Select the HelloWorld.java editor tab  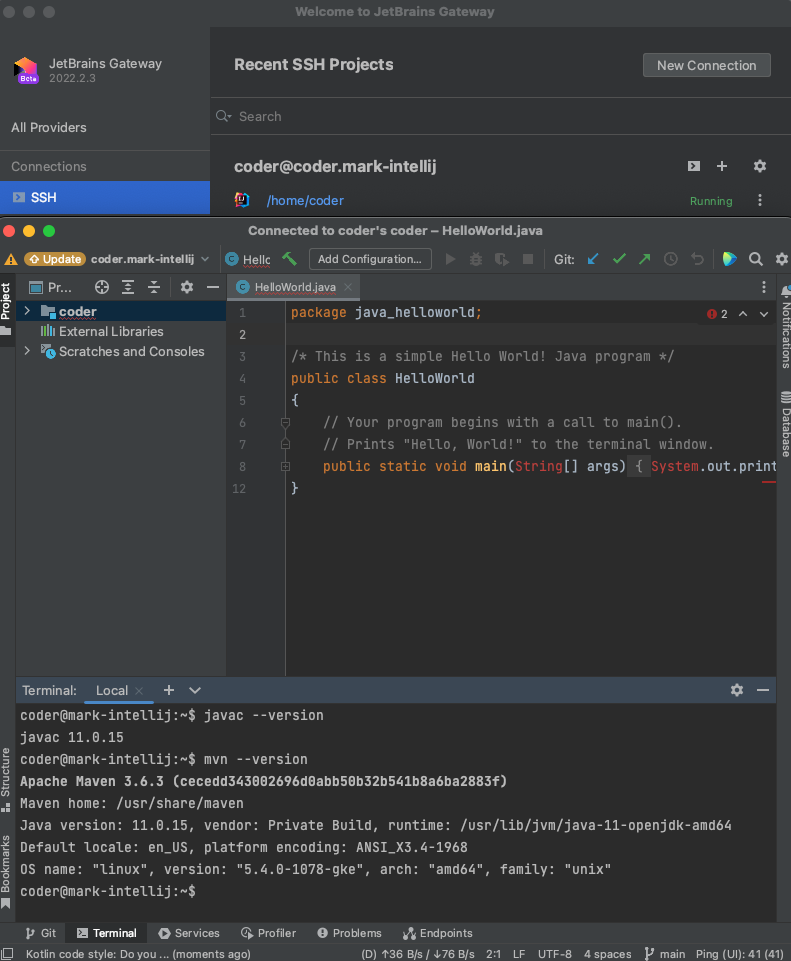click(x=295, y=287)
